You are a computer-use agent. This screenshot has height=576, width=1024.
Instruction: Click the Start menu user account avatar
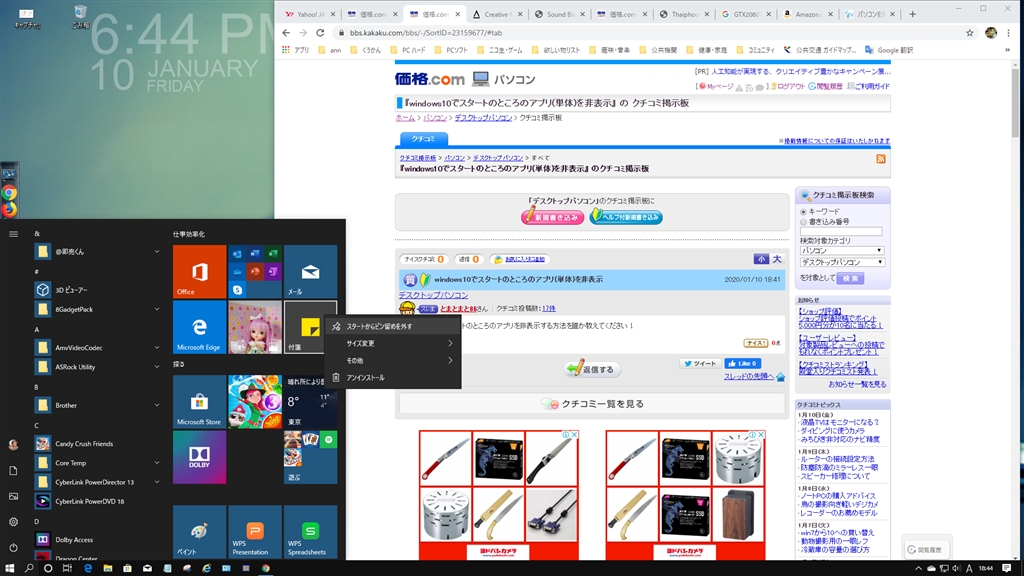point(13,445)
